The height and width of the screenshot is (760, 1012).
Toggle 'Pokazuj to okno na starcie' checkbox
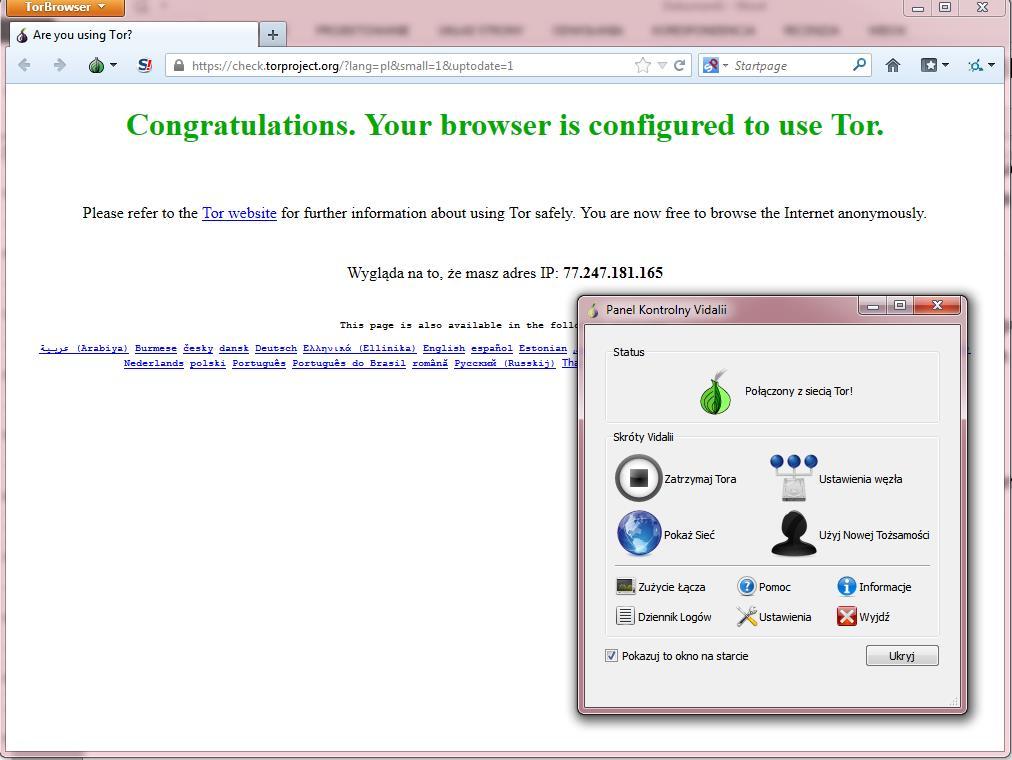(x=611, y=655)
